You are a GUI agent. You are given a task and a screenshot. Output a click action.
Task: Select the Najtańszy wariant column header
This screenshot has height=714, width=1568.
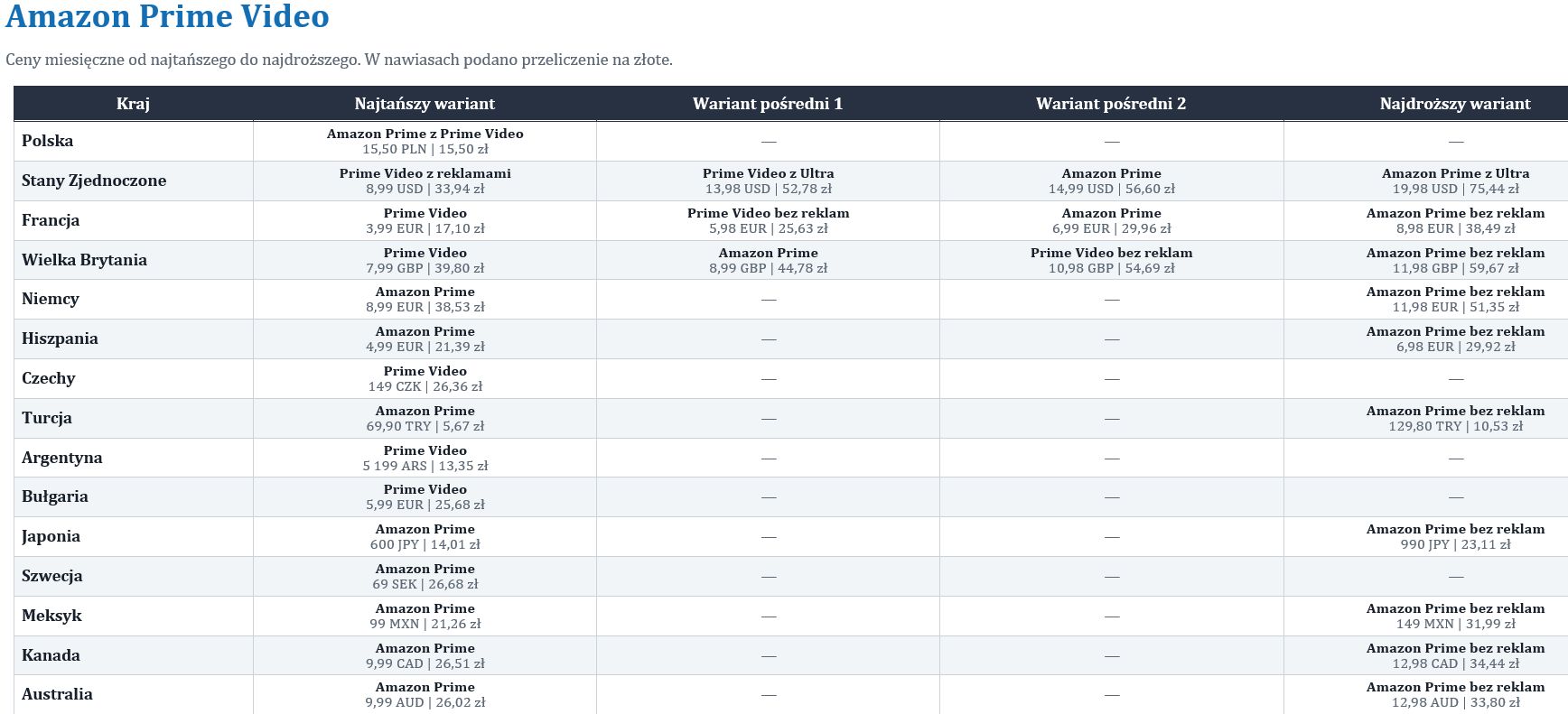[425, 103]
